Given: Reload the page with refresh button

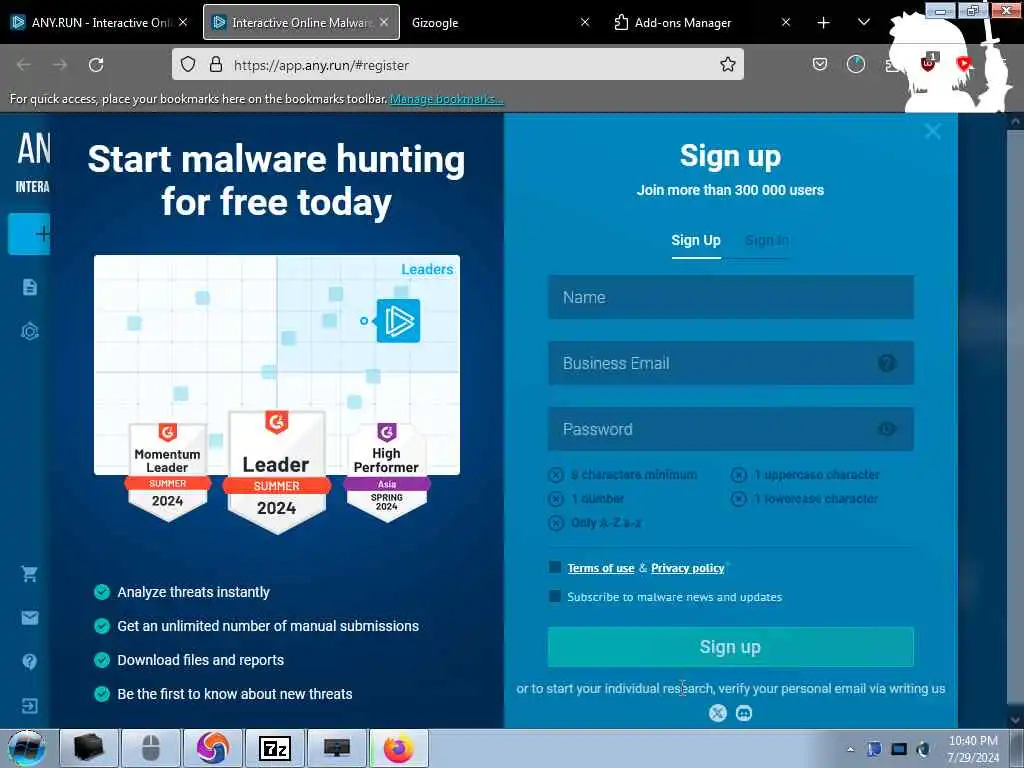Looking at the screenshot, I should pyautogui.click(x=96, y=64).
